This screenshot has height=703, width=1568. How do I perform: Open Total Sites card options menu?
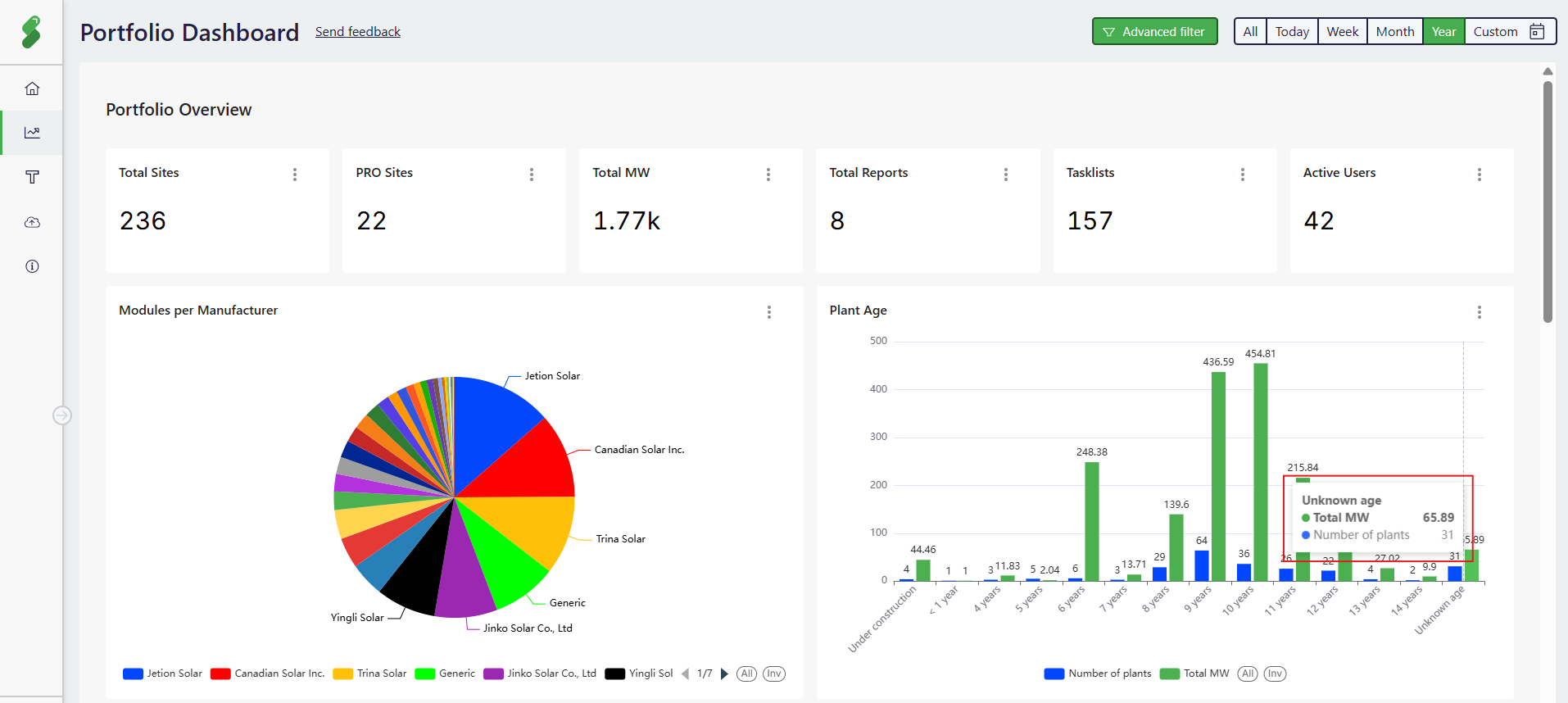tap(295, 175)
